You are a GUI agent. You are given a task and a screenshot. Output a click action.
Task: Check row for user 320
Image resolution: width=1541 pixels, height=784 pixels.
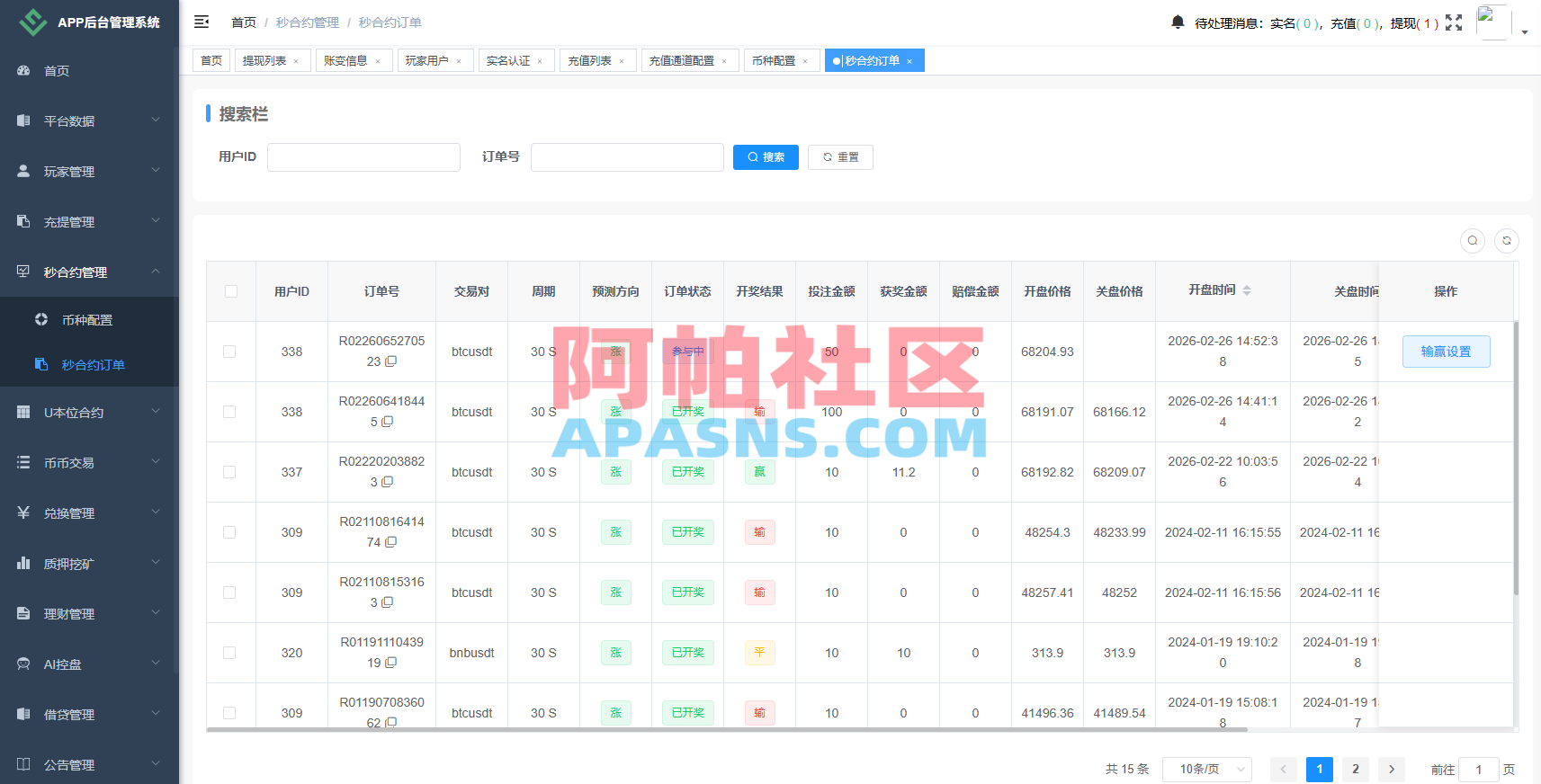tap(229, 653)
